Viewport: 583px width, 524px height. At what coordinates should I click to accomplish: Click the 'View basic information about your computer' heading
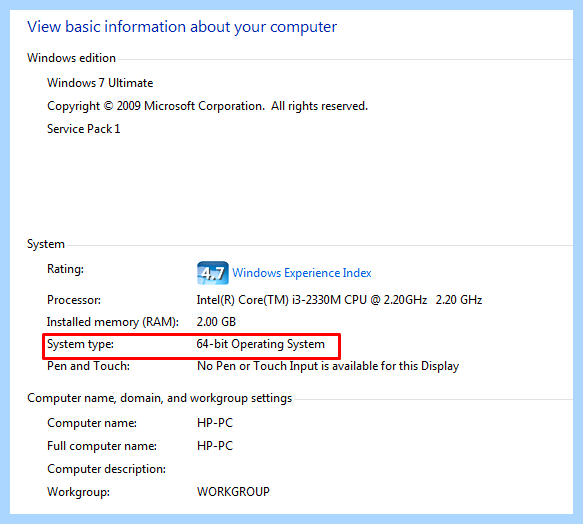coord(182,27)
